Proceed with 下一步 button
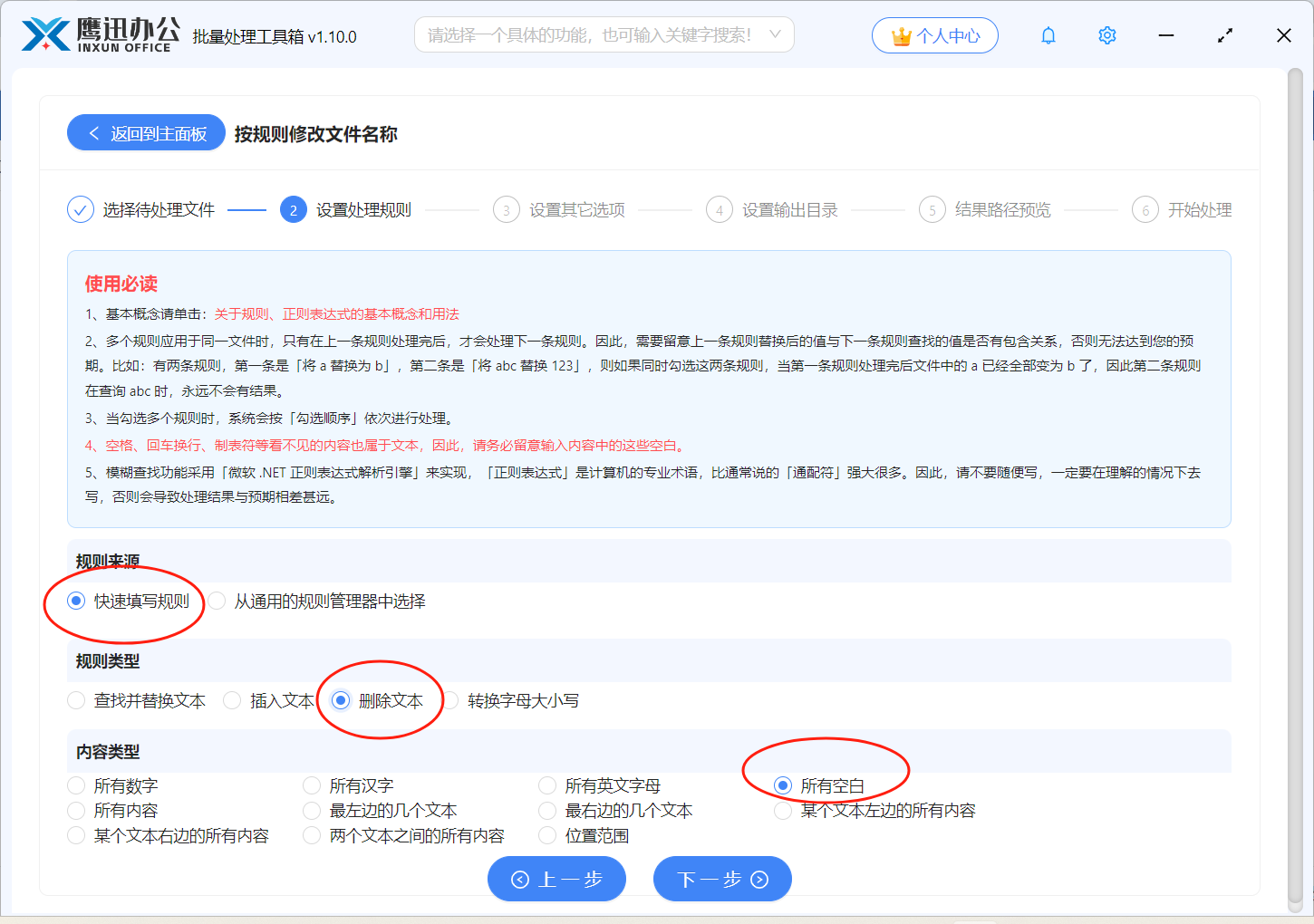The height and width of the screenshot is (924, 1314). (x=722, y=879)
